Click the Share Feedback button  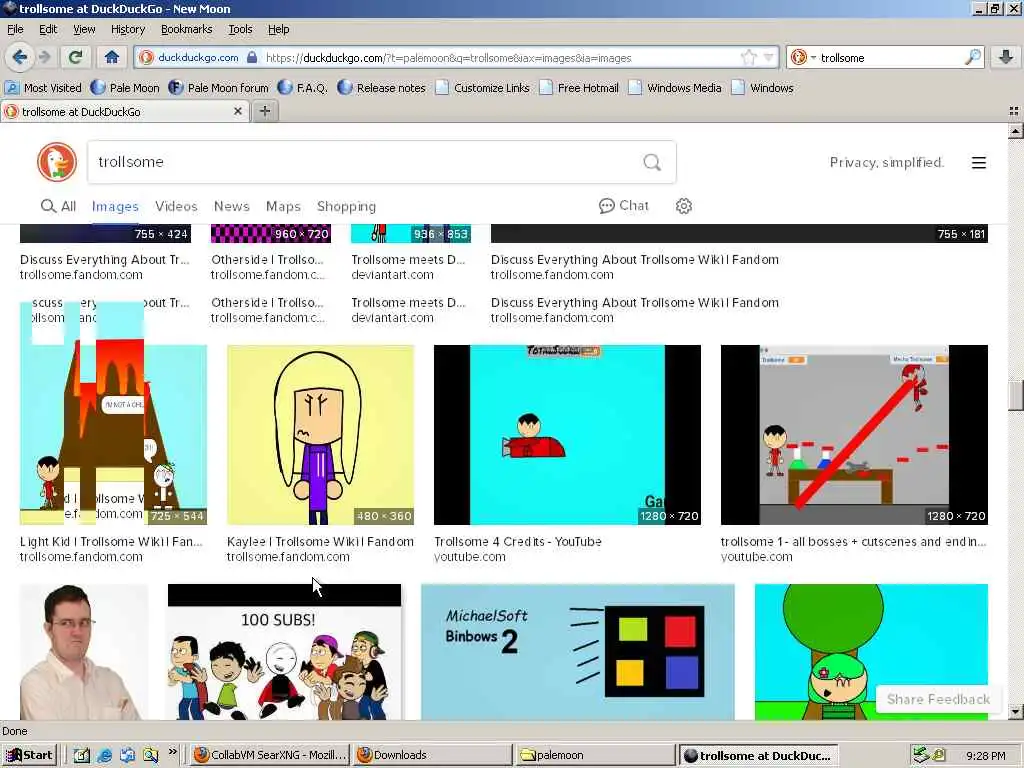[938, 699]
